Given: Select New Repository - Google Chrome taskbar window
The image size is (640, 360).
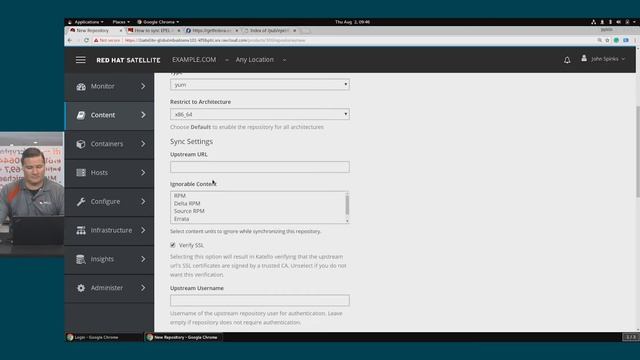Looking at the screenshot, I should coord(183,337).
